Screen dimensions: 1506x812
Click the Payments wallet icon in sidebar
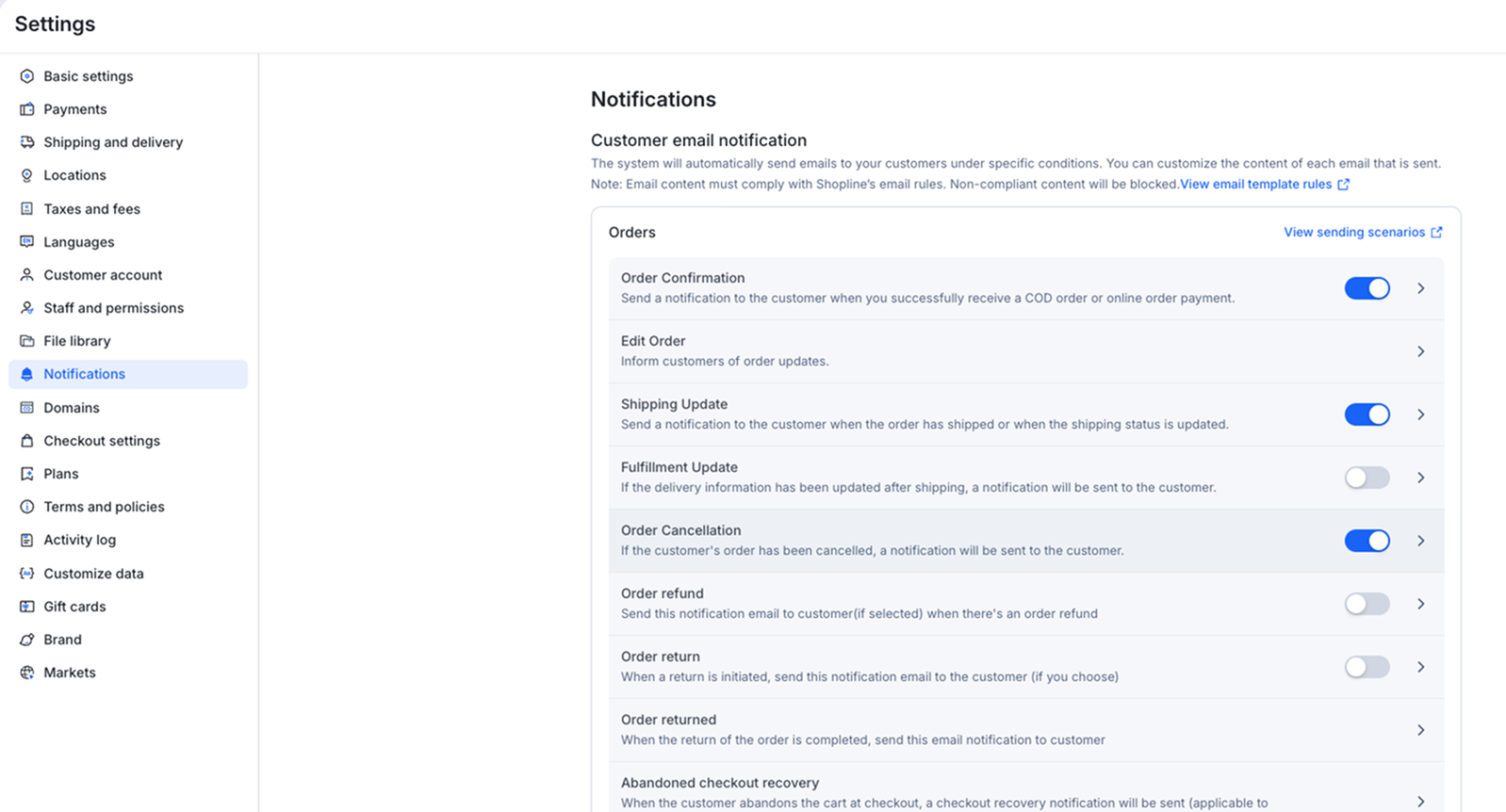click(x=26, y=109)
